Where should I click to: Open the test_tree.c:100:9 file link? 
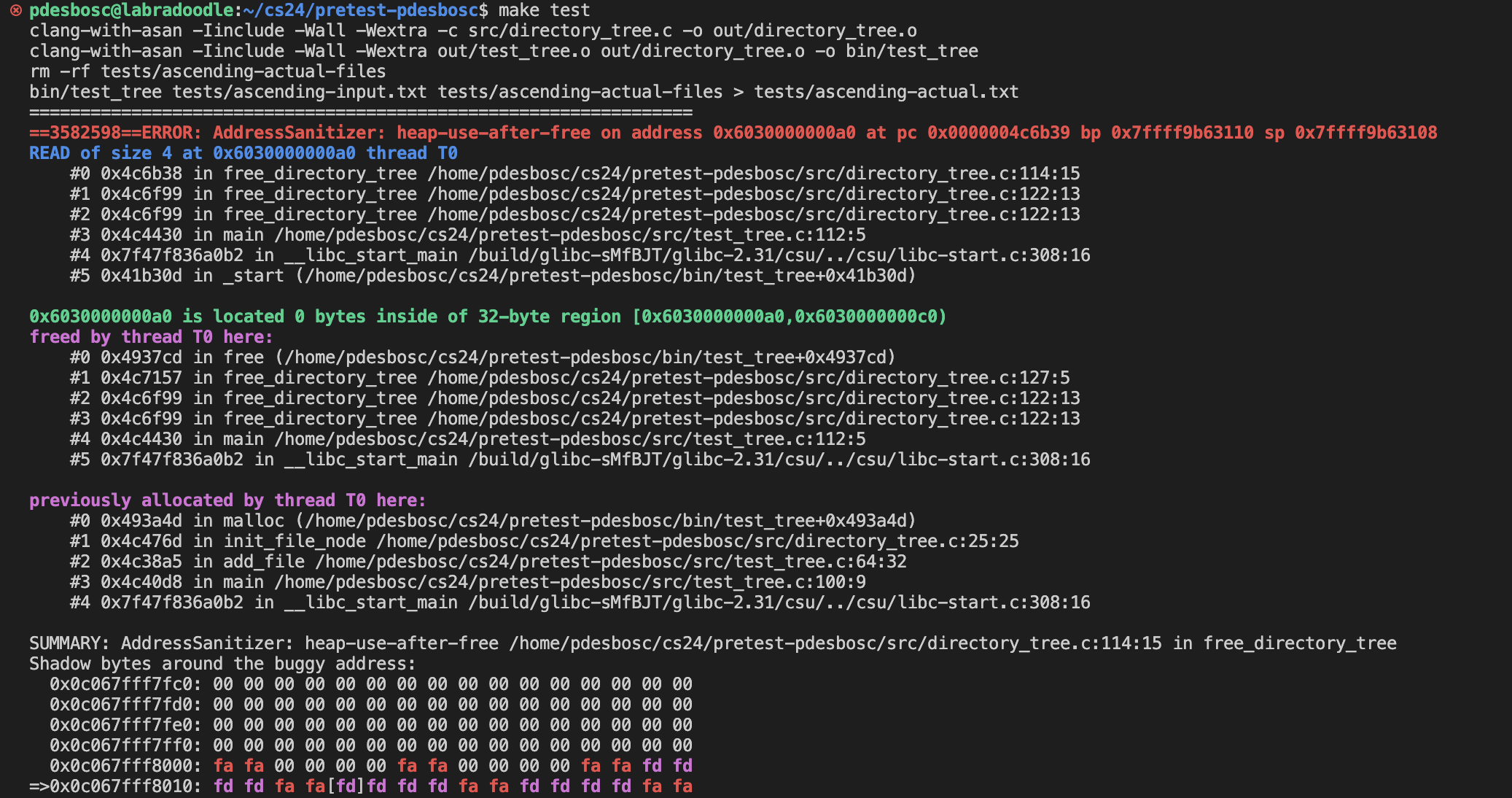point(570,582)
